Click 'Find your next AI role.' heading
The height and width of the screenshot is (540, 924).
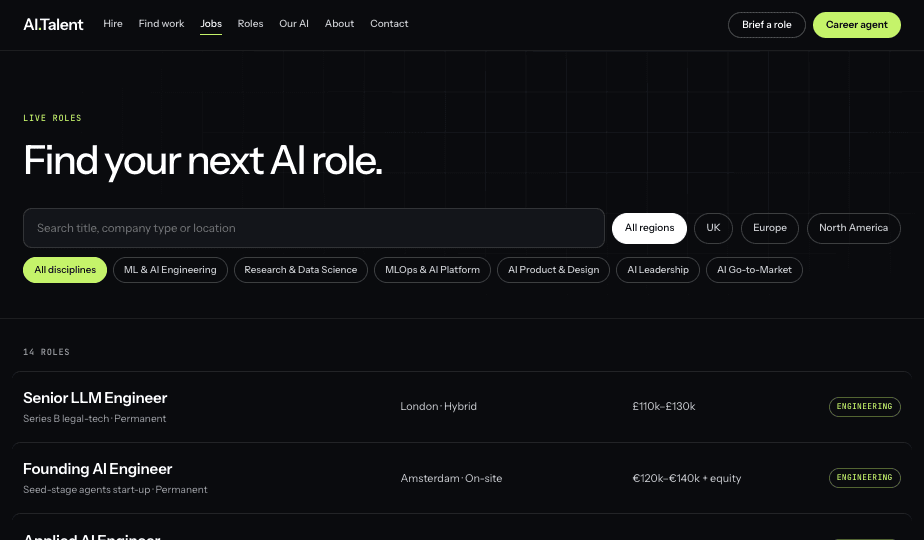tap(203, 161)
